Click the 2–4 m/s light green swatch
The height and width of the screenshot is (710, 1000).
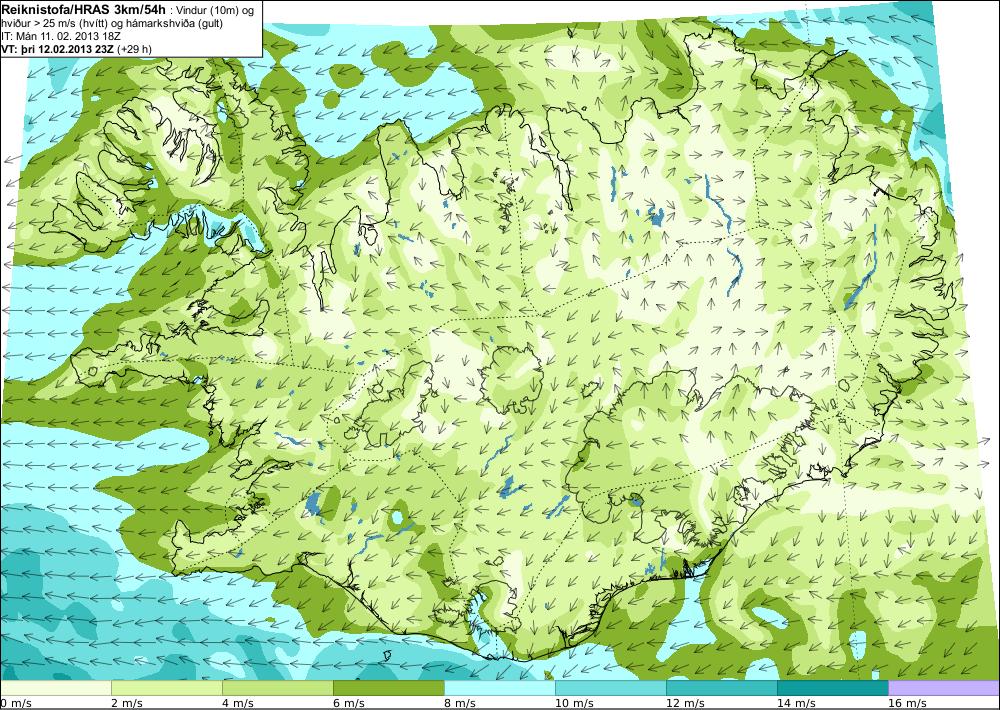pos(167,688)
